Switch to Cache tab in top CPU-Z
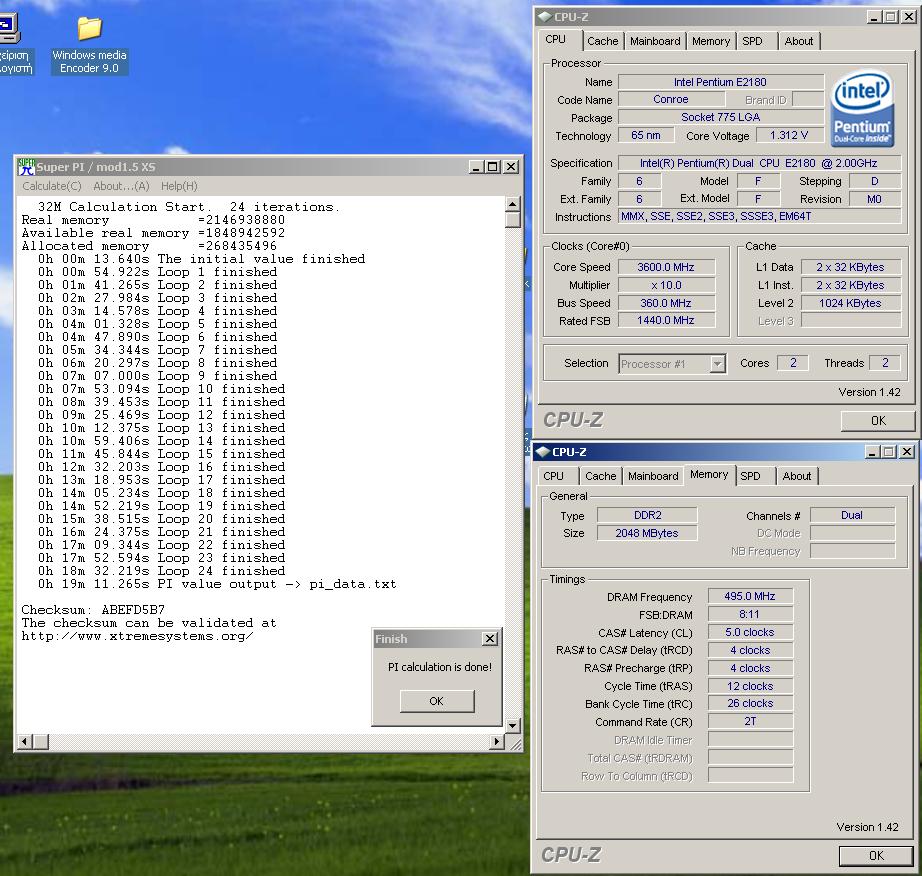Screen dimensions: 922x876 pyautogui.click(x=603, y=41)
